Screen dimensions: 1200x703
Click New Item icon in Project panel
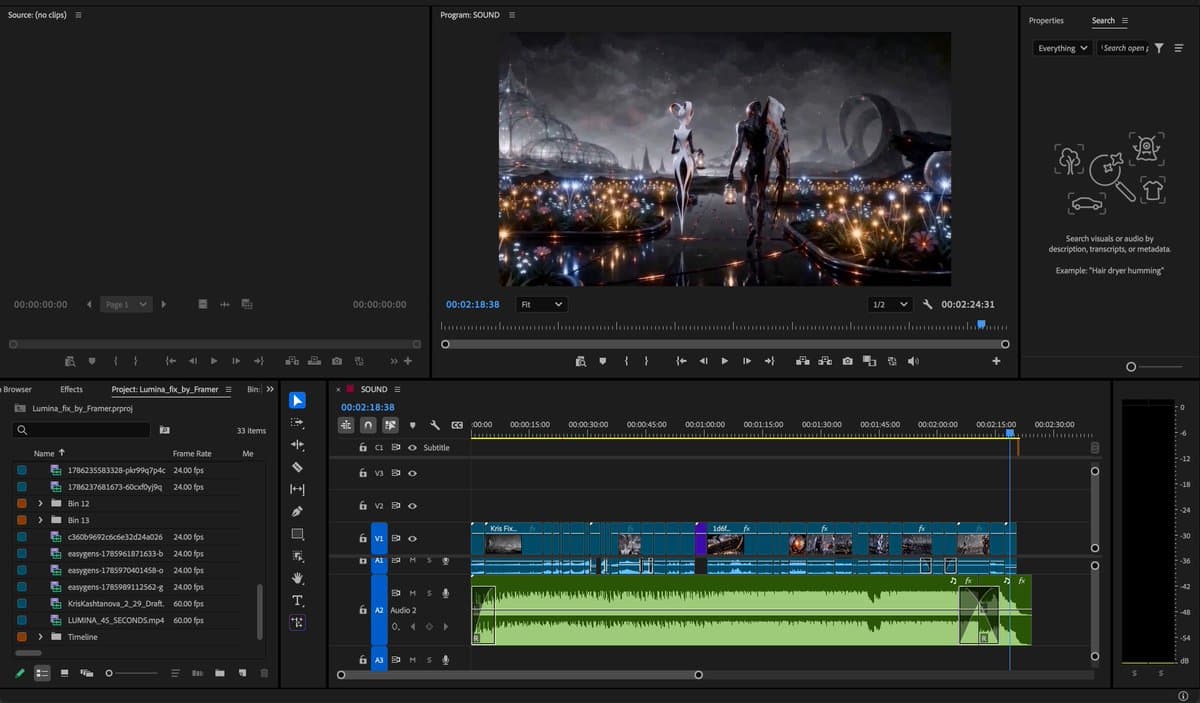(241, 673)
